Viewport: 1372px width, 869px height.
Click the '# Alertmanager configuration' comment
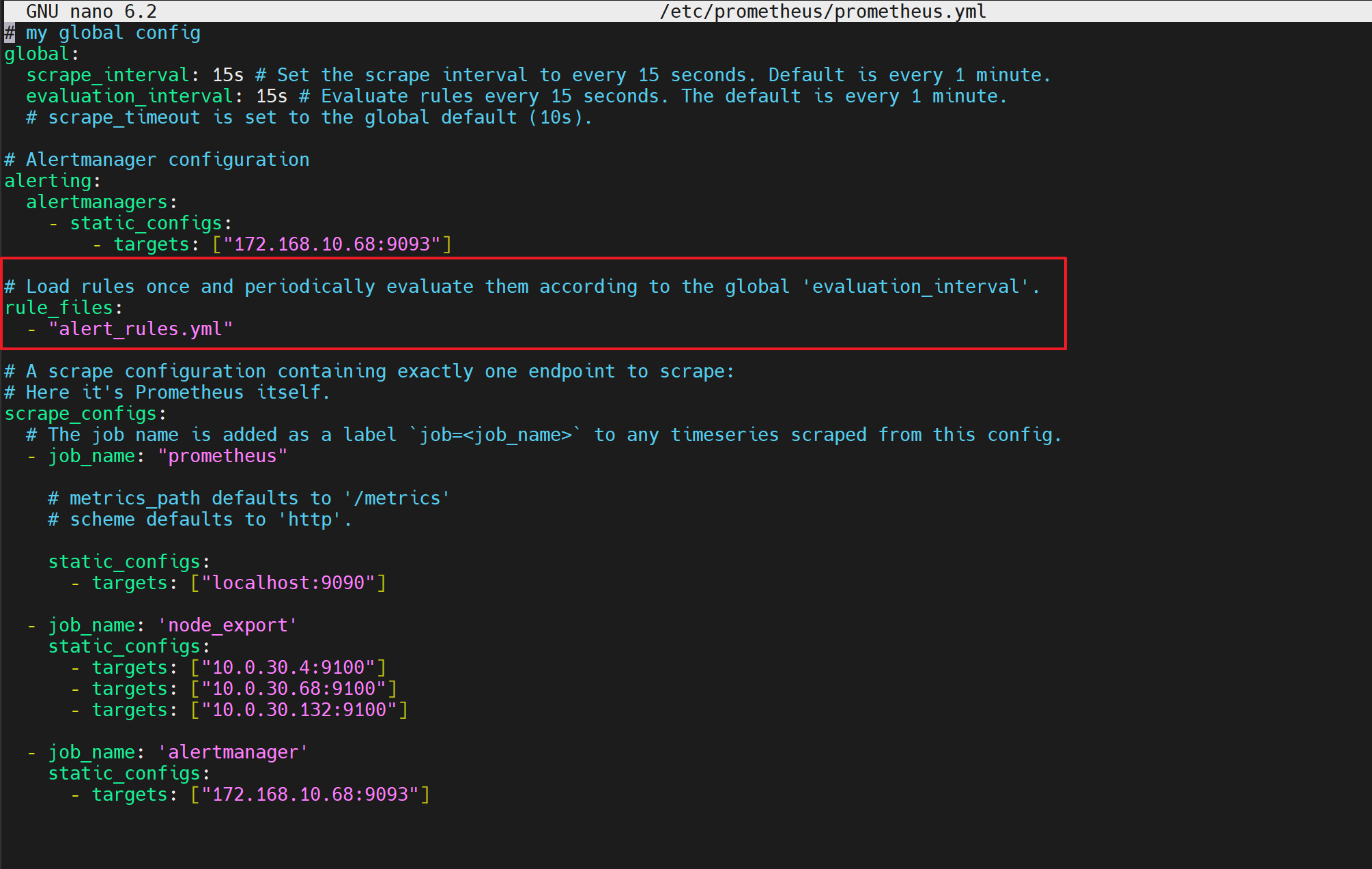click(x=157, y=160)
